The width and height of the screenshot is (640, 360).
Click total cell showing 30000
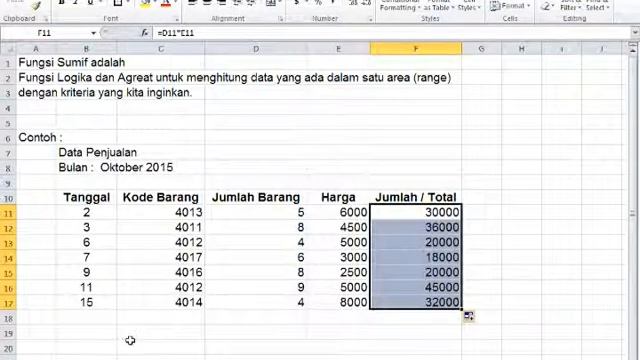click(416, 213)
